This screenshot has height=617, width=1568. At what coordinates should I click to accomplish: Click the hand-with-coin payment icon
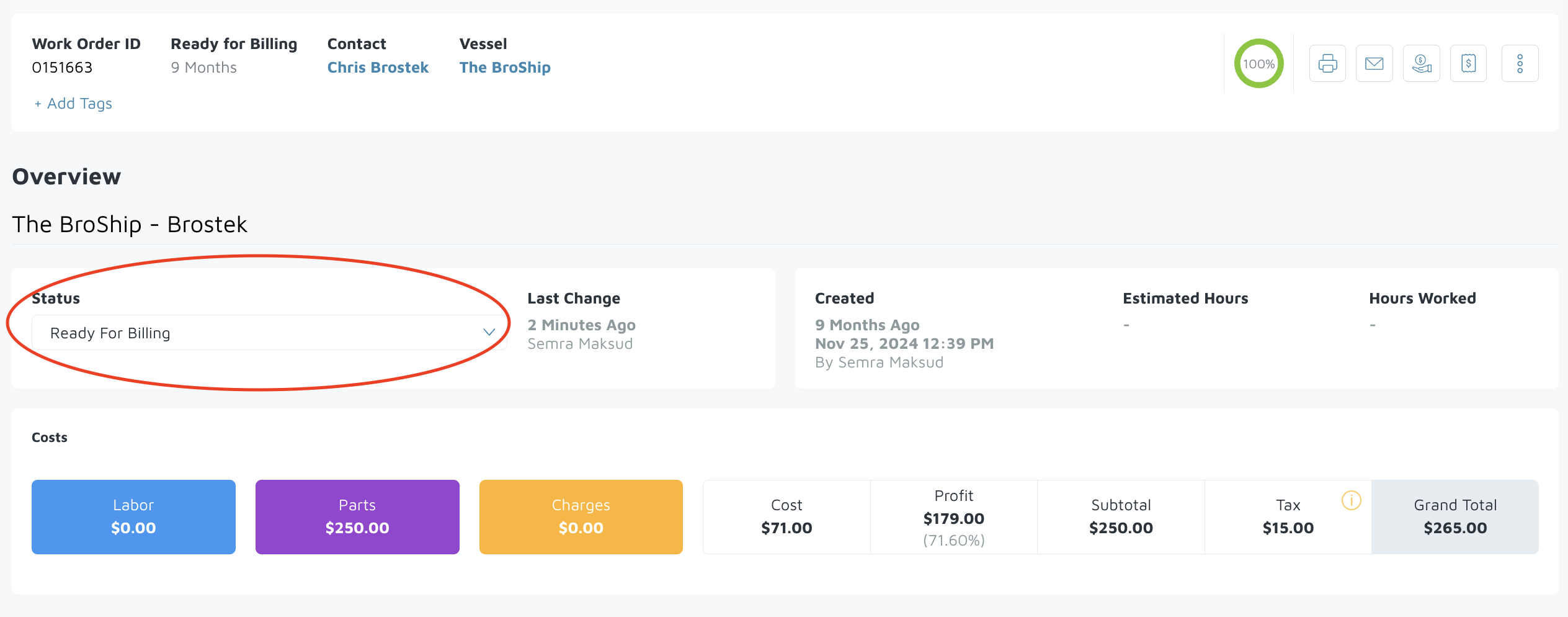click(x=1422, y=63)
